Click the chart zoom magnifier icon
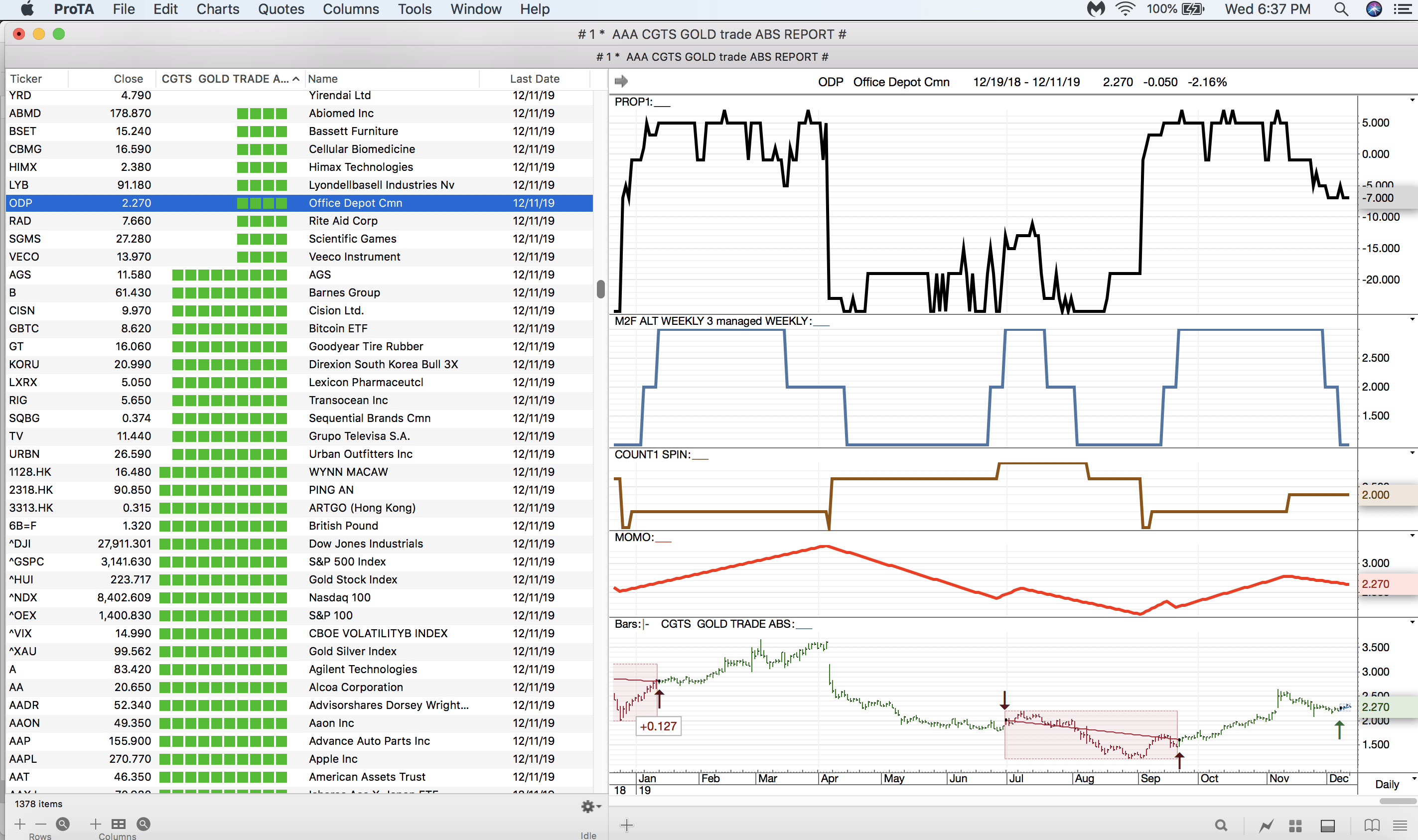 point(1221,826)
